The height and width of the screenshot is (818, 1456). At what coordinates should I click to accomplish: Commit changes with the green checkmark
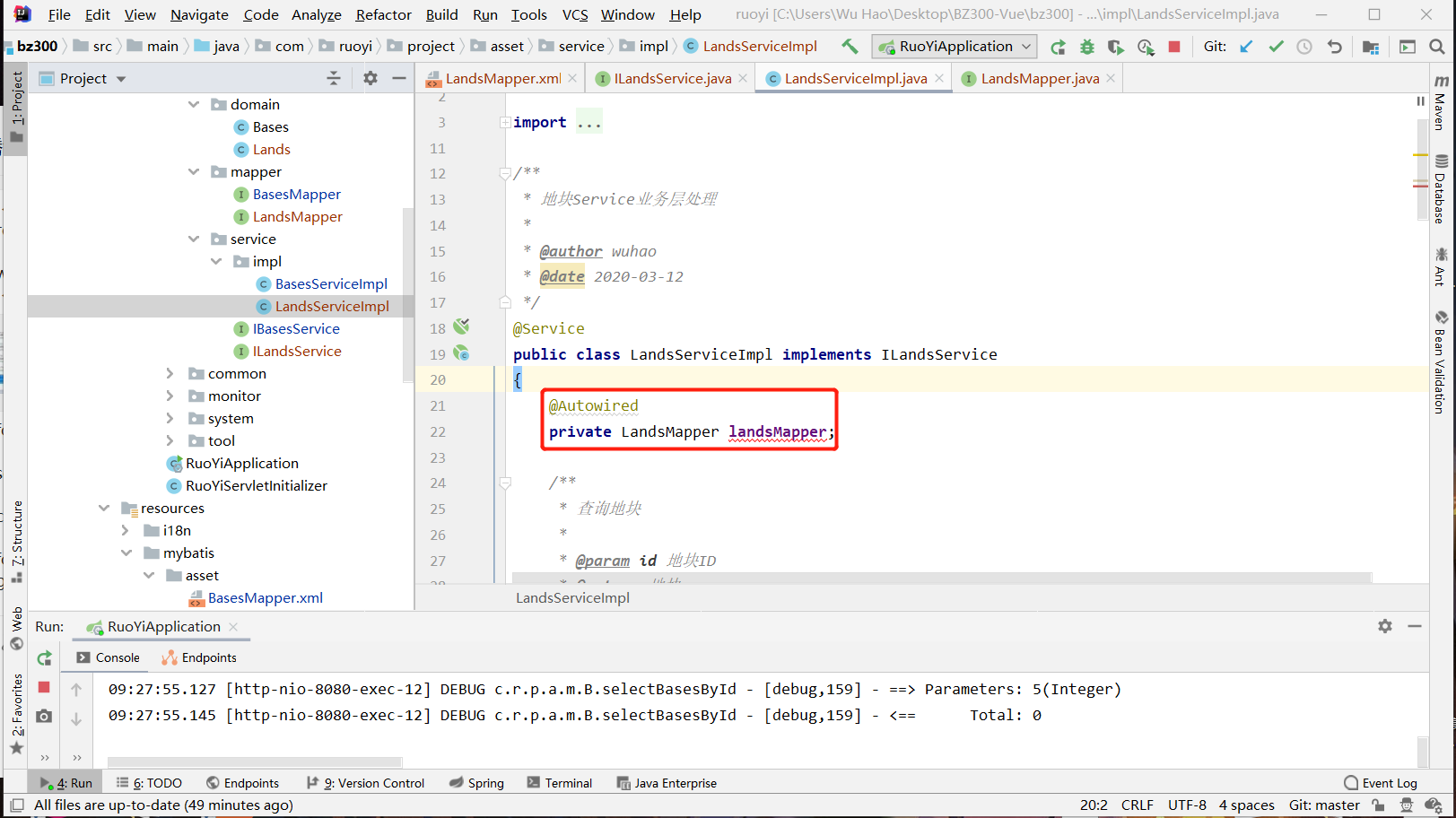(x=1276, y=47)
